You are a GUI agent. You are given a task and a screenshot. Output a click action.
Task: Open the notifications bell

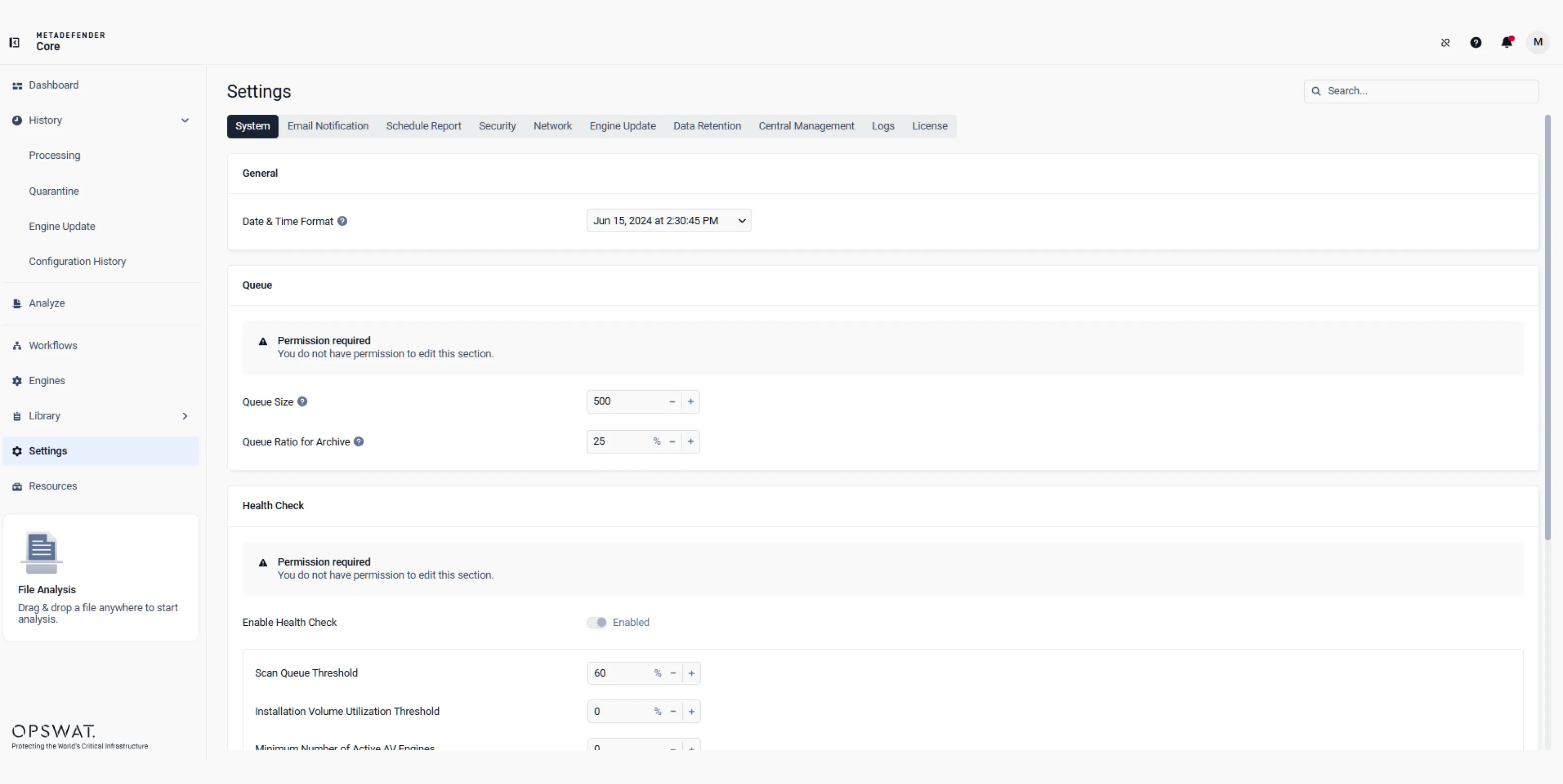point(1506,43)
